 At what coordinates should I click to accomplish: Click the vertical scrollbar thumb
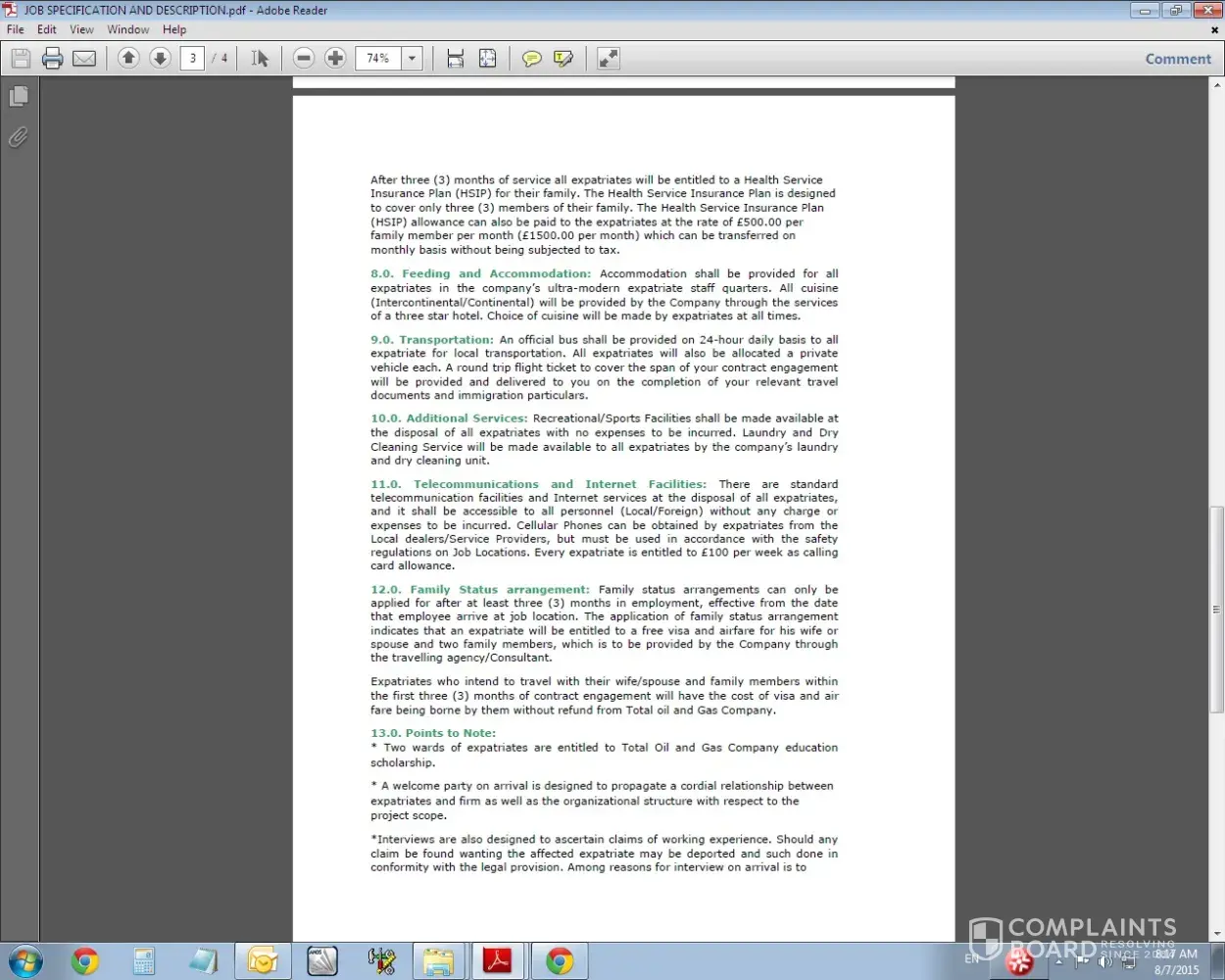(x=1216, y=609)
